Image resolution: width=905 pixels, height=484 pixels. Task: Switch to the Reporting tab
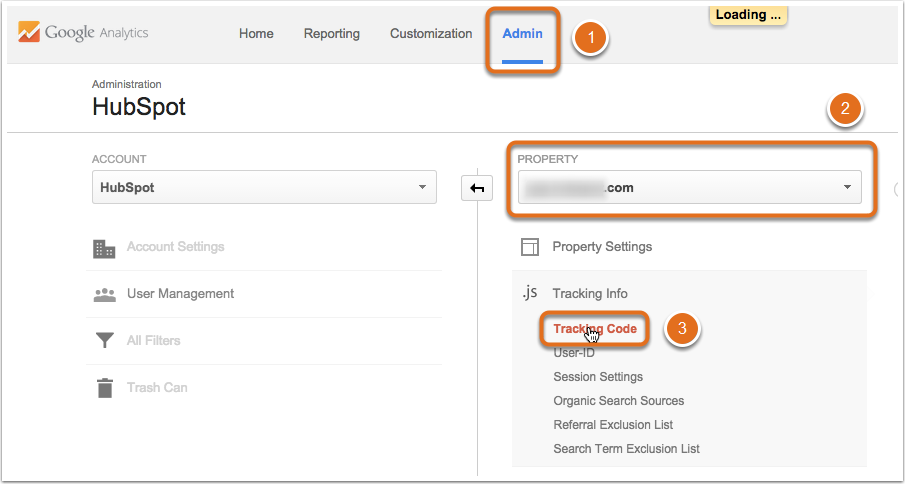tap(332, 33)
